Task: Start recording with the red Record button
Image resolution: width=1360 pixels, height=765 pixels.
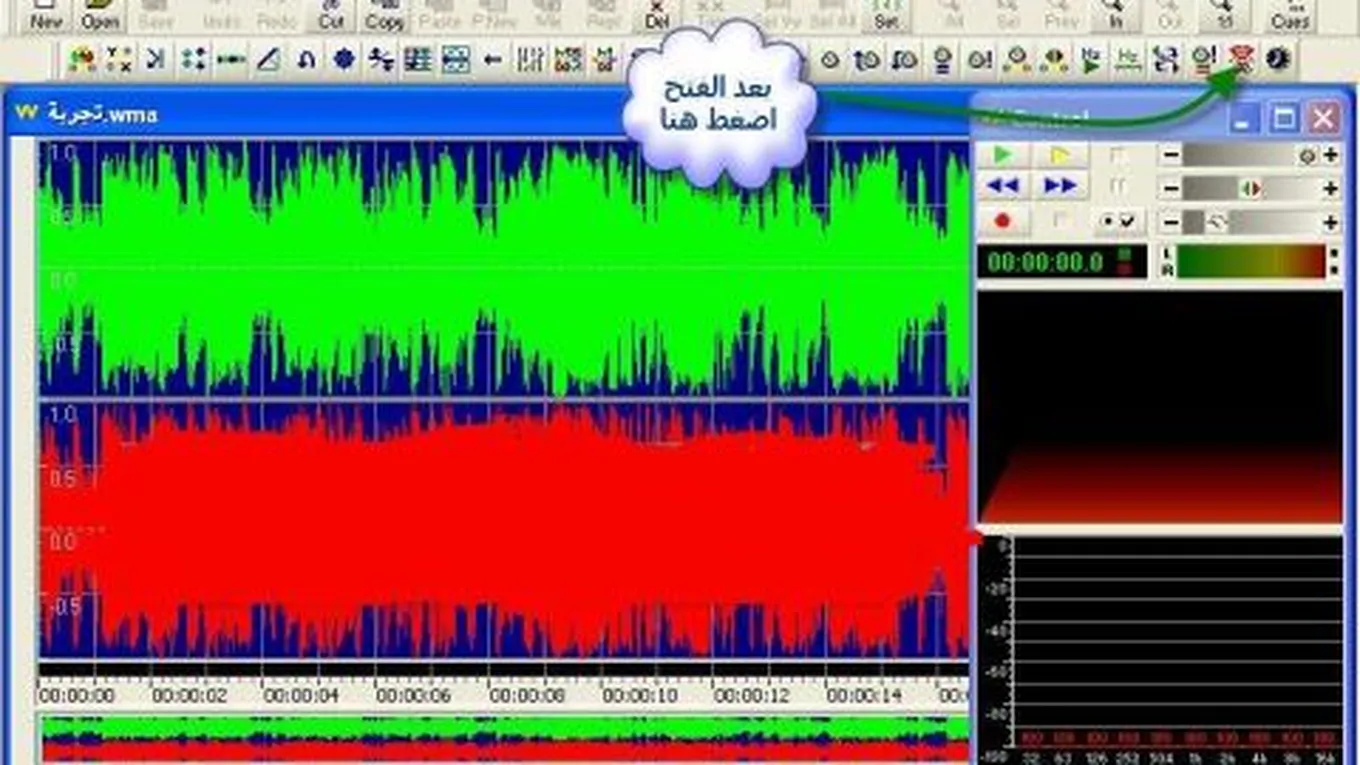Action: pos(1003,221)
